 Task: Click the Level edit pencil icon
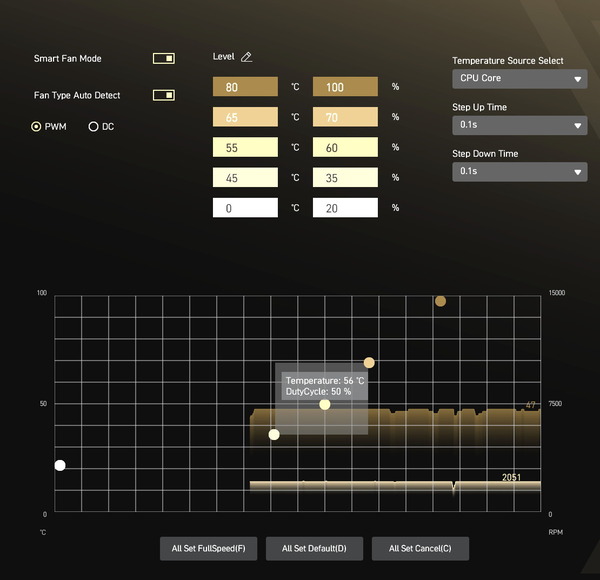pyautogui.click(x=246, y=57)
